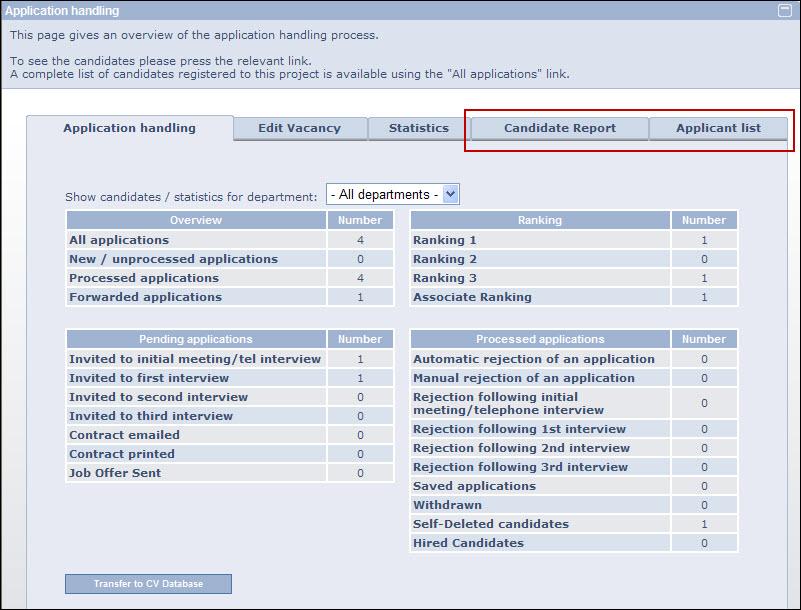Open the Processed applications link in Overview
Image resolution: width=801 pixels, height=610 pixels.
coord(144,278)
